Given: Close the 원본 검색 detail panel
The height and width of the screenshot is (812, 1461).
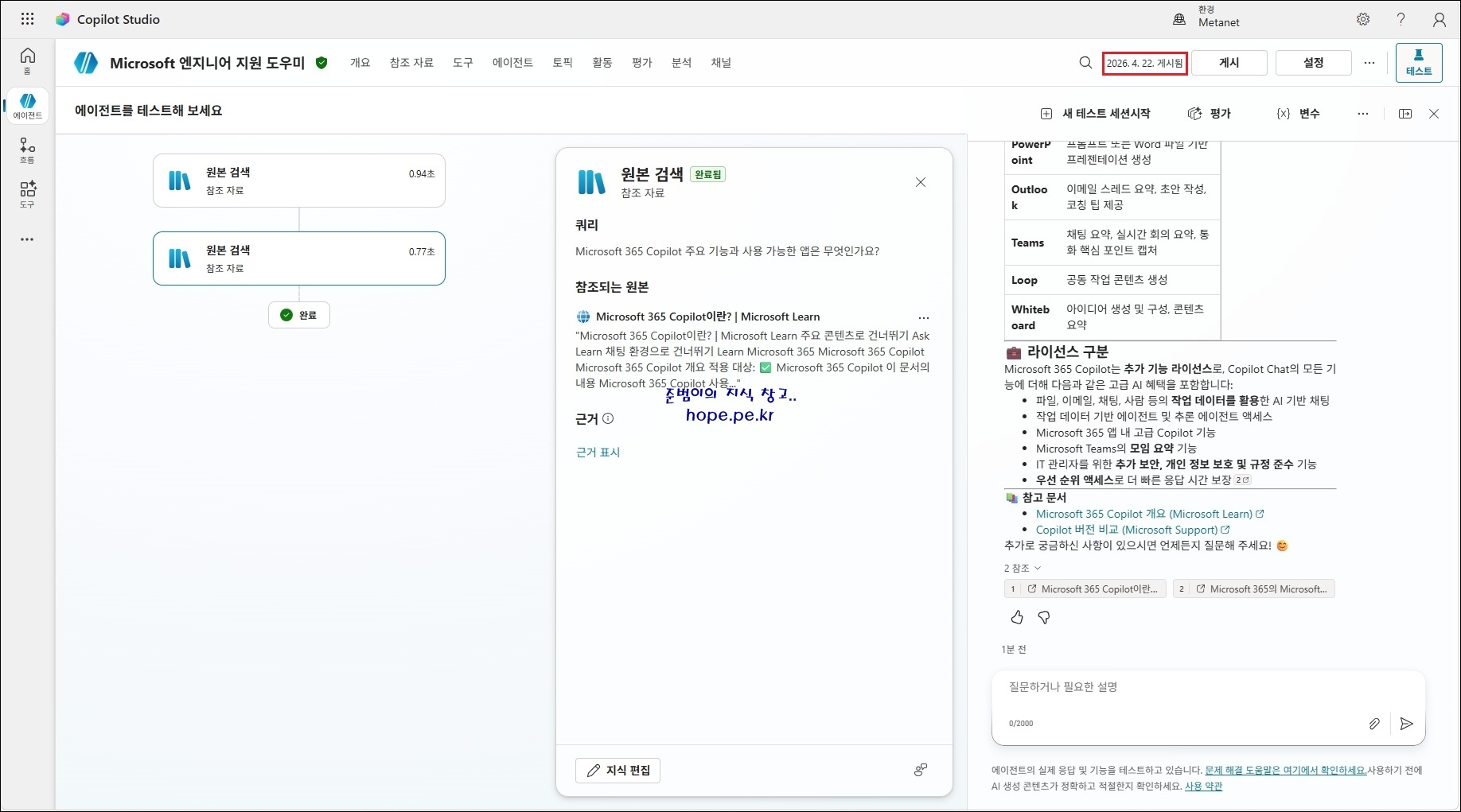Looking at the screenshot, I should pyautogui.click(x=921, y=182).
